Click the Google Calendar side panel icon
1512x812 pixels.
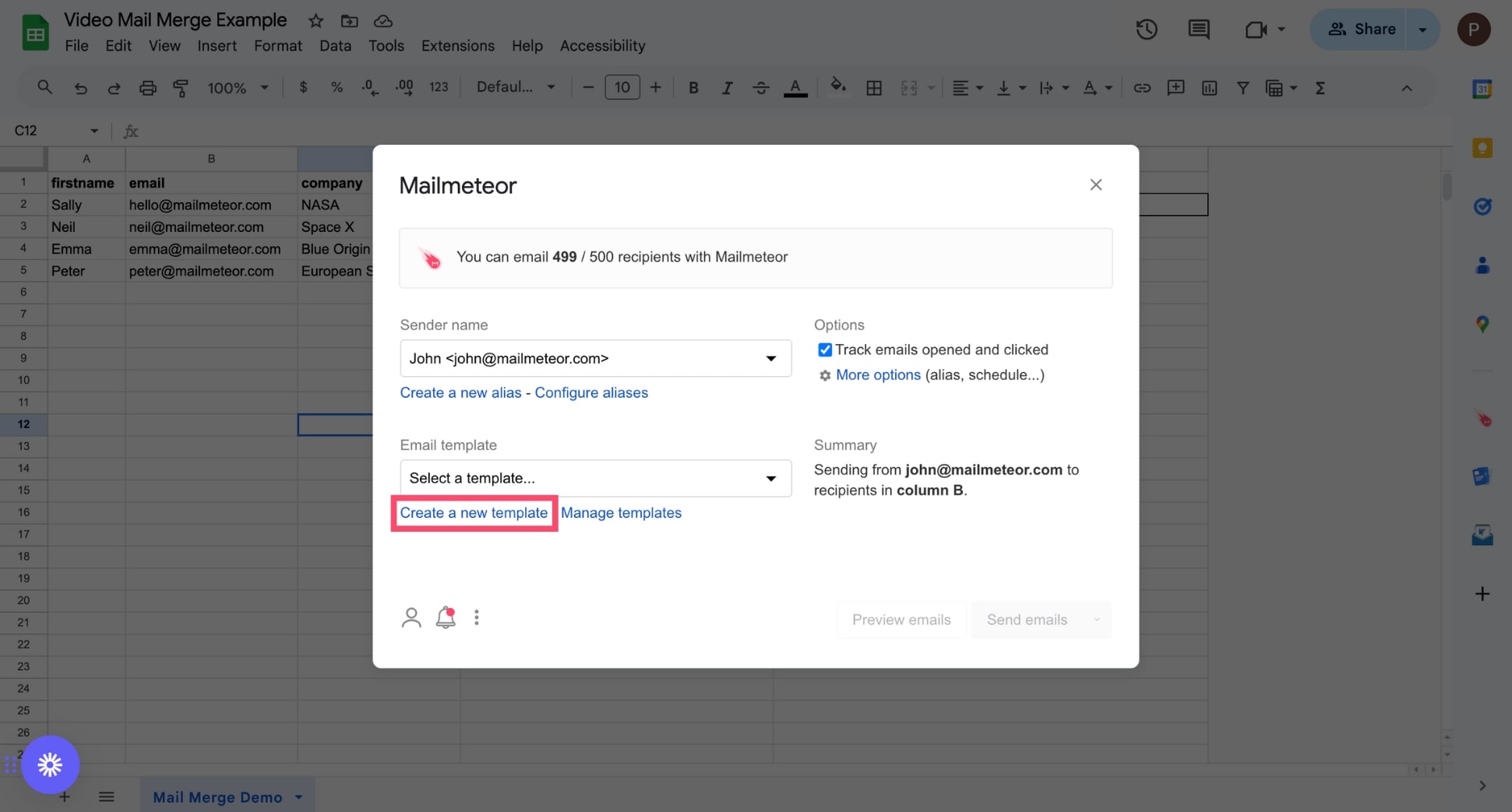1482,89
